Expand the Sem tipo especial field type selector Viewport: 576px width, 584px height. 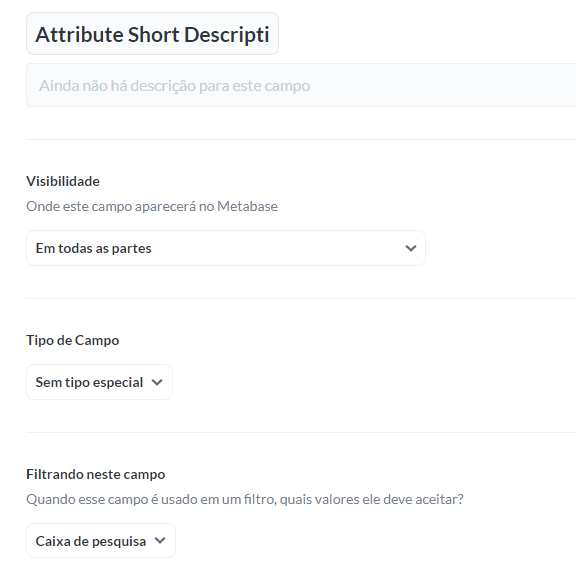pos(99,382)
